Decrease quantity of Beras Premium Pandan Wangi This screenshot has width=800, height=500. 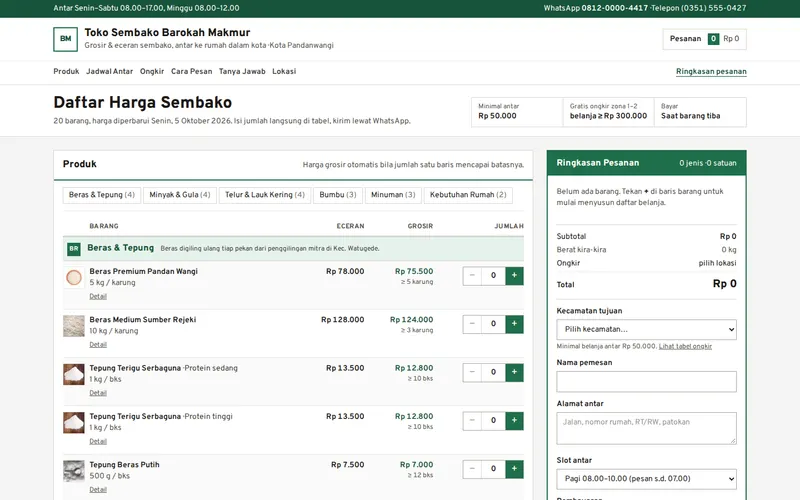[x=472, y=276]
